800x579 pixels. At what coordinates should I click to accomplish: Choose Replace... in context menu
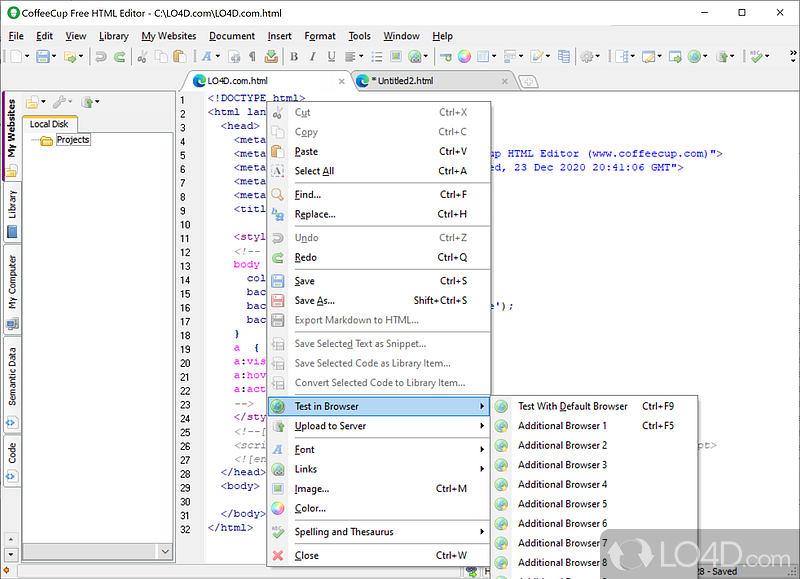click(x=379, y=214)
